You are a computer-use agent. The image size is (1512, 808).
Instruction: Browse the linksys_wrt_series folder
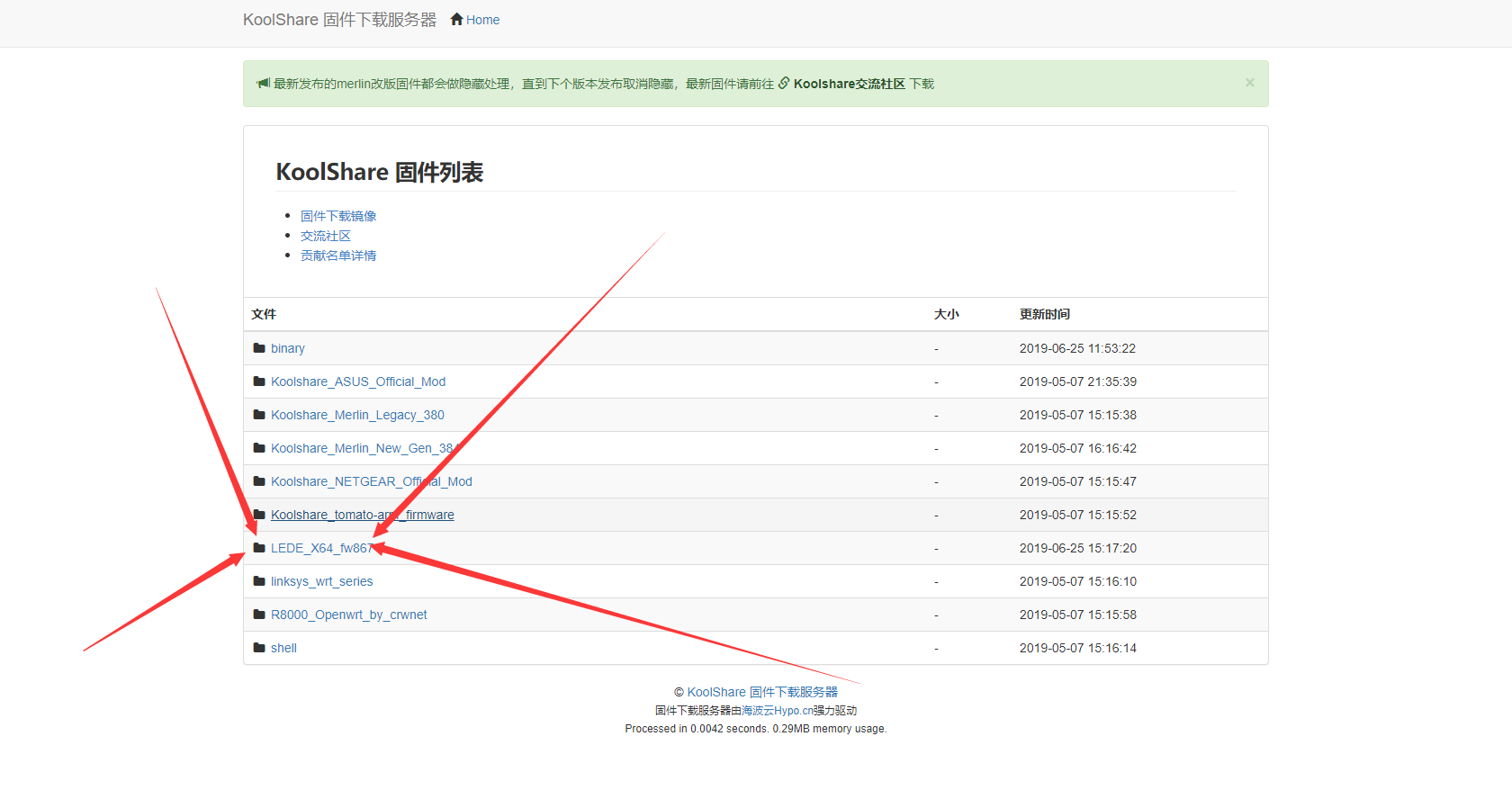pos(322,581)
